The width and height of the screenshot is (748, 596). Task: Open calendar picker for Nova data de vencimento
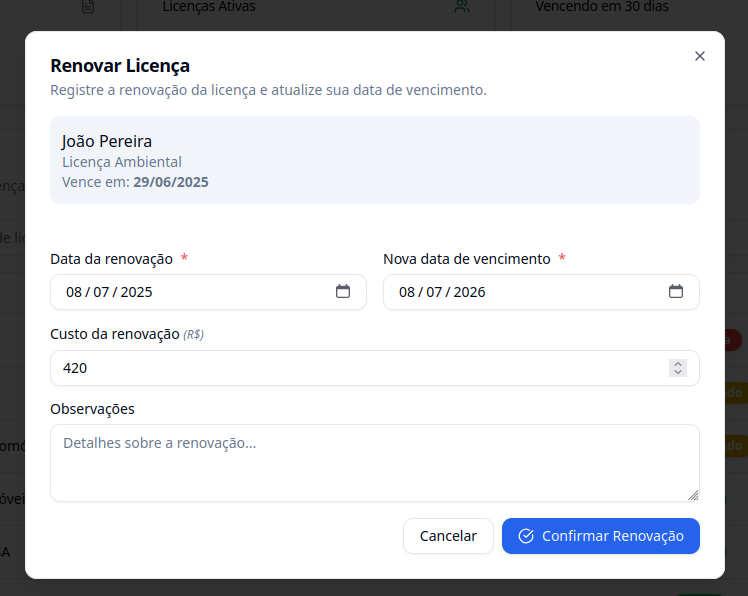[x=675, y=291]
